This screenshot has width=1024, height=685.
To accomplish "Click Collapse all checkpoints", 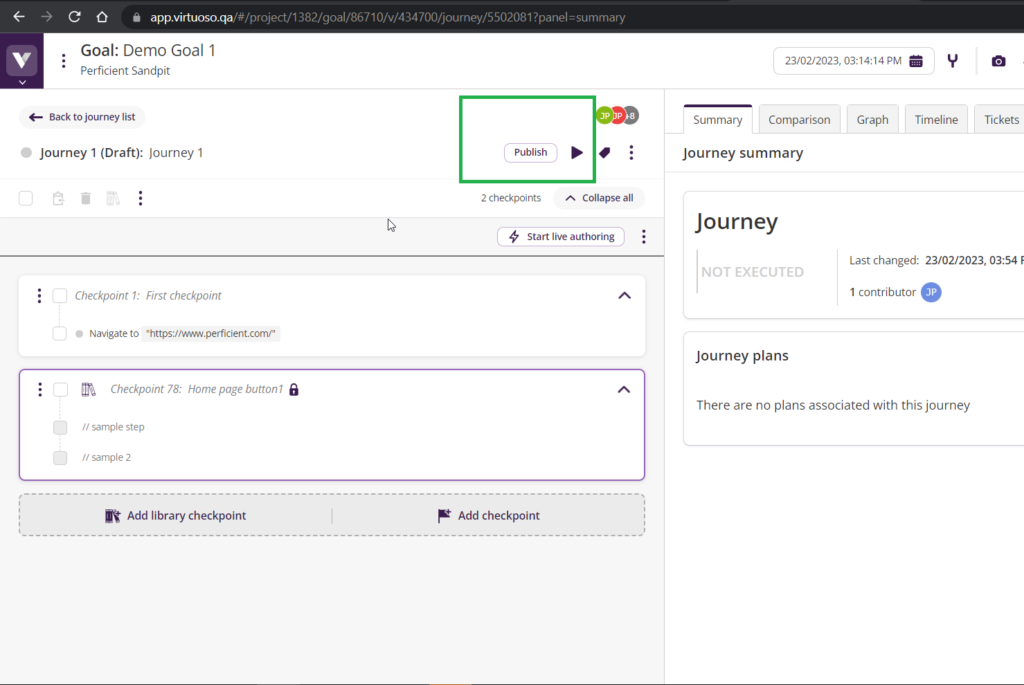I will pos(599,198).
